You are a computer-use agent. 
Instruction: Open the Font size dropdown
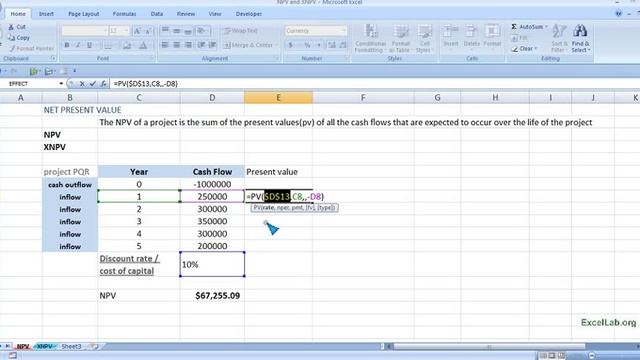coord(126,31)
